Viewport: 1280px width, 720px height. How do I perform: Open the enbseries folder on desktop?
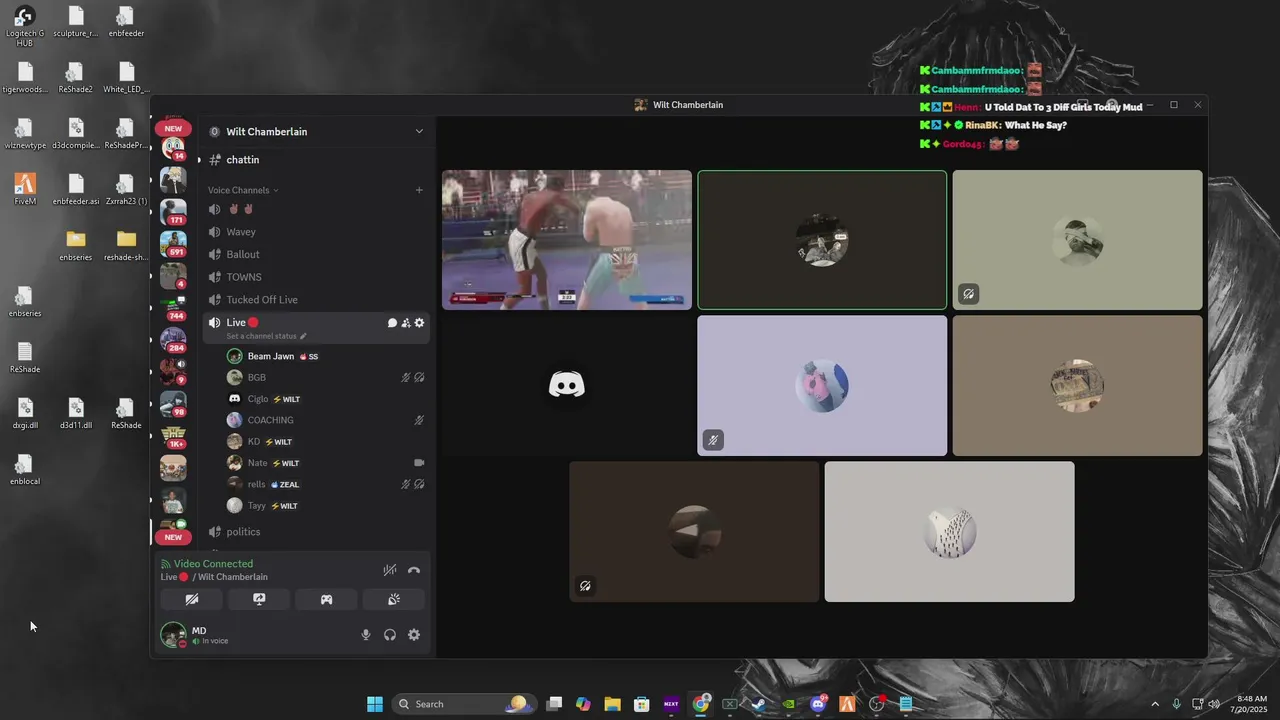tap(76, 244)
